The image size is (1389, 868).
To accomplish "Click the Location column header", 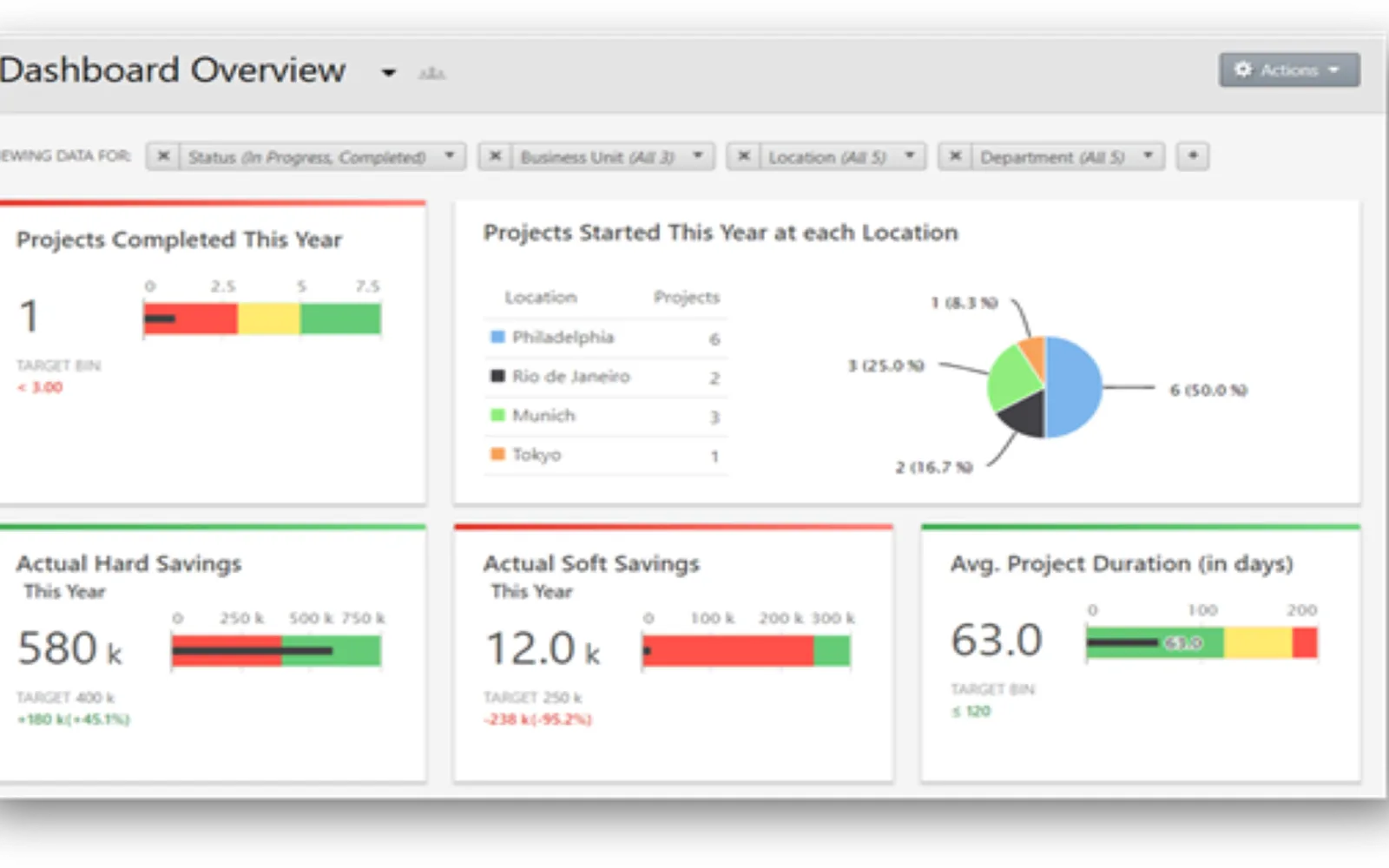I will pos(541,298).
